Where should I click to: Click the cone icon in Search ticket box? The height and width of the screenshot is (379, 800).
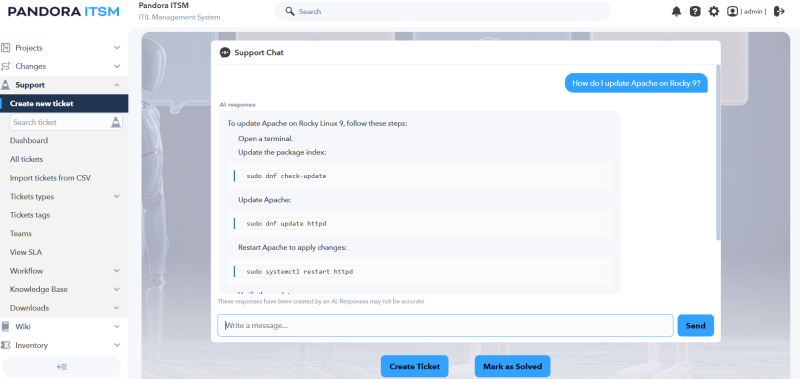116,122
